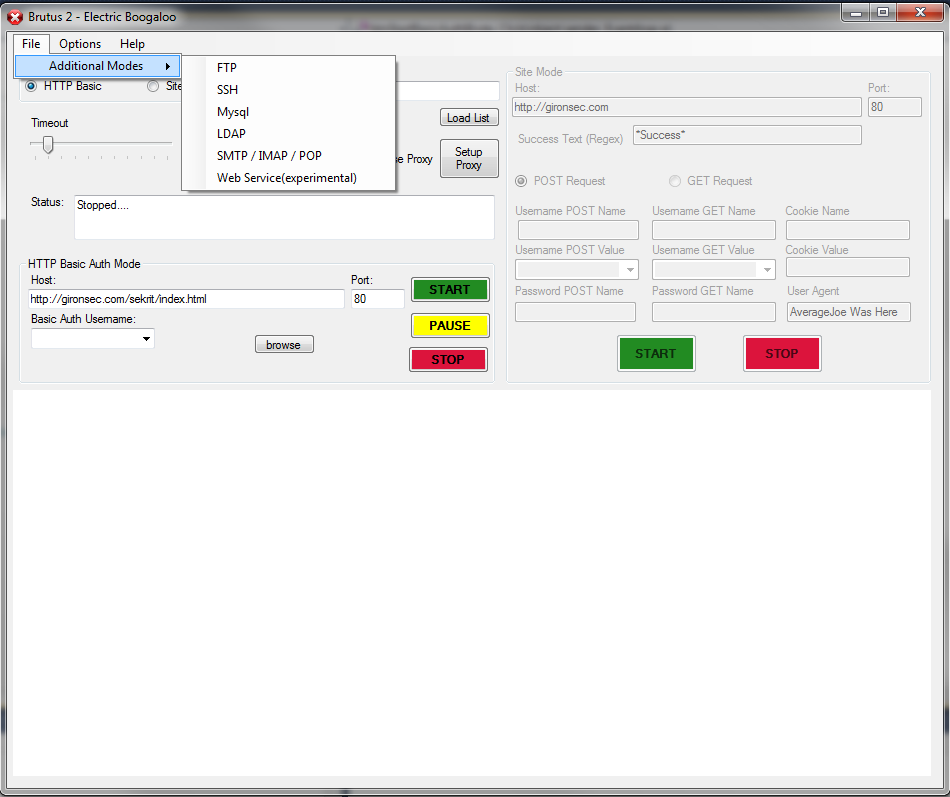950x797 pixels.
Task: Select the HTTP Basic radio button
Action: pyautogui.click(x=31, y=86)
